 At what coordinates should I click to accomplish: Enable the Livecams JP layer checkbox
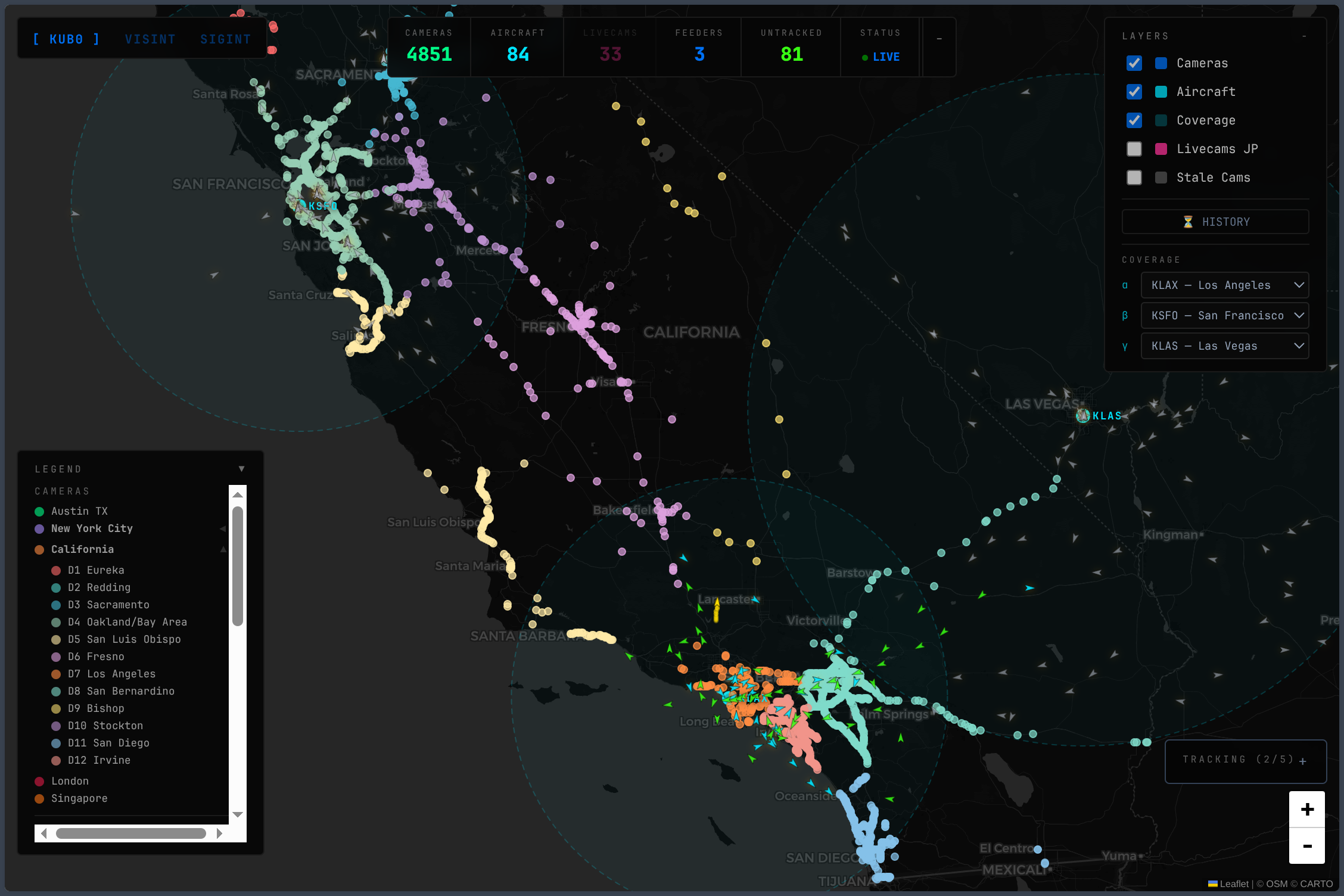pos(1134,149)
